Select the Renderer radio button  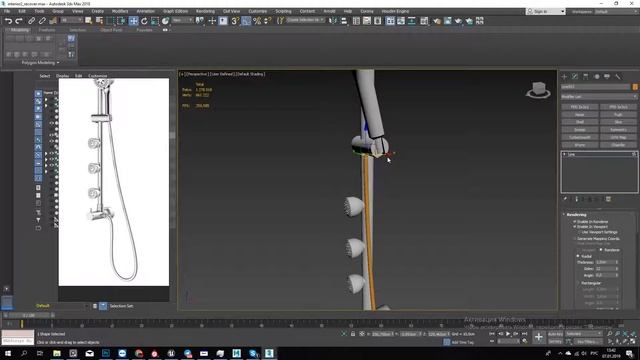(601, 250)
